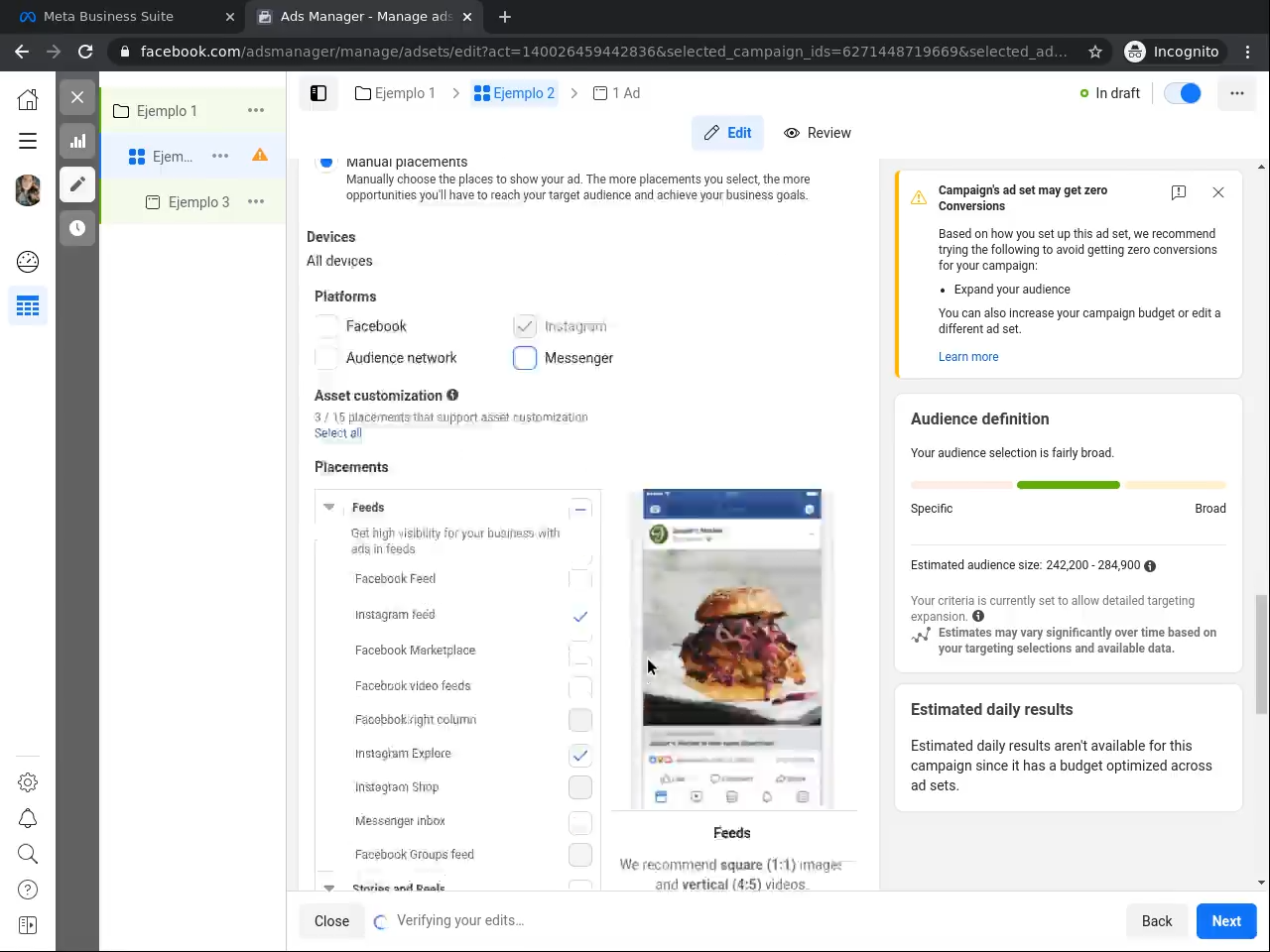Uncheck the Instagram Explore placement
1270x952 pixels.
coord(580,755)
